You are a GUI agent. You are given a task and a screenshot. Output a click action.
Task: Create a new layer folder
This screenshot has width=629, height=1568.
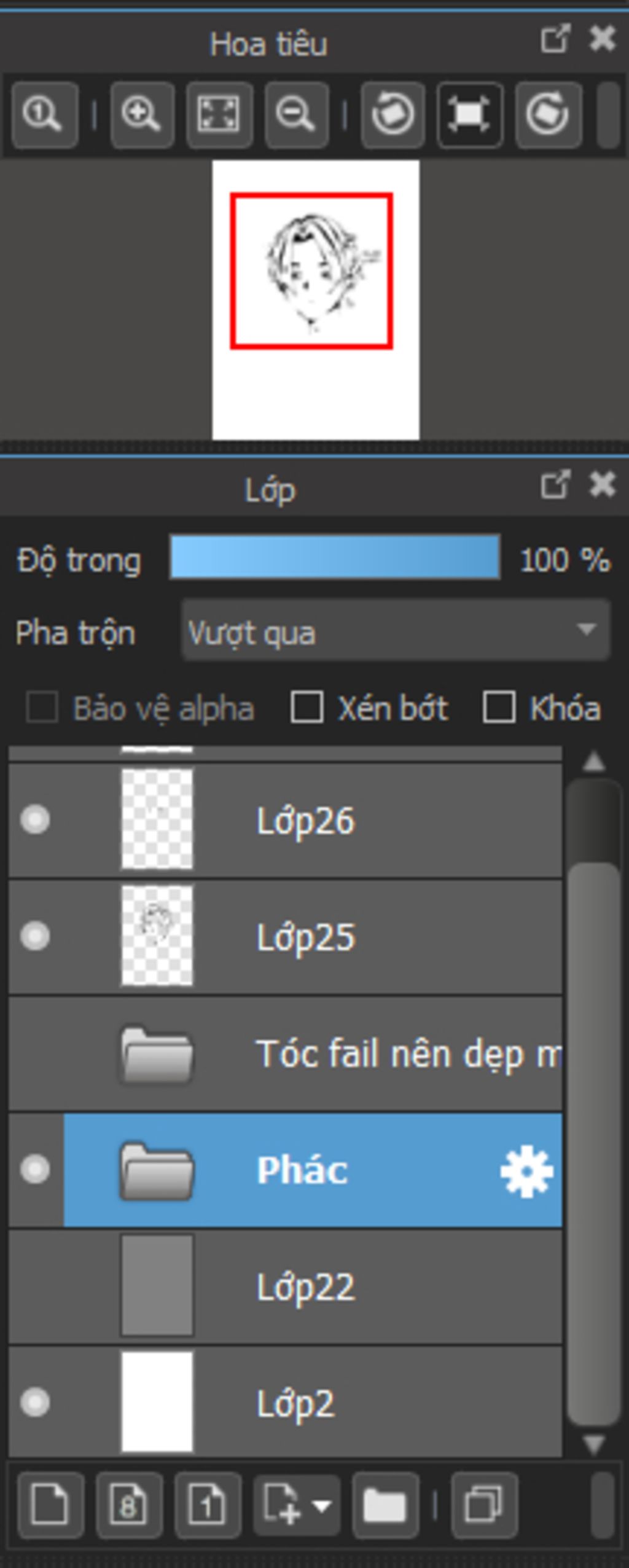pyautogui.click(x=385, y=1505)
